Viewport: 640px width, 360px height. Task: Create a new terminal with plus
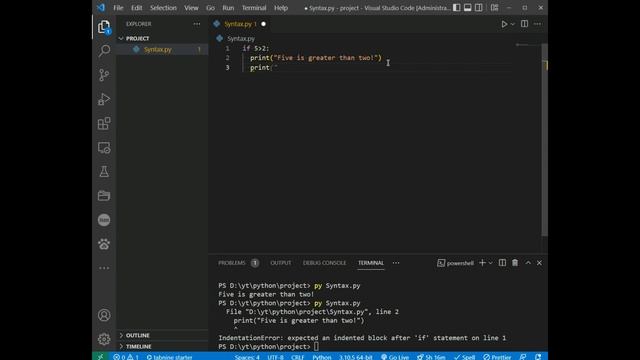482,263
